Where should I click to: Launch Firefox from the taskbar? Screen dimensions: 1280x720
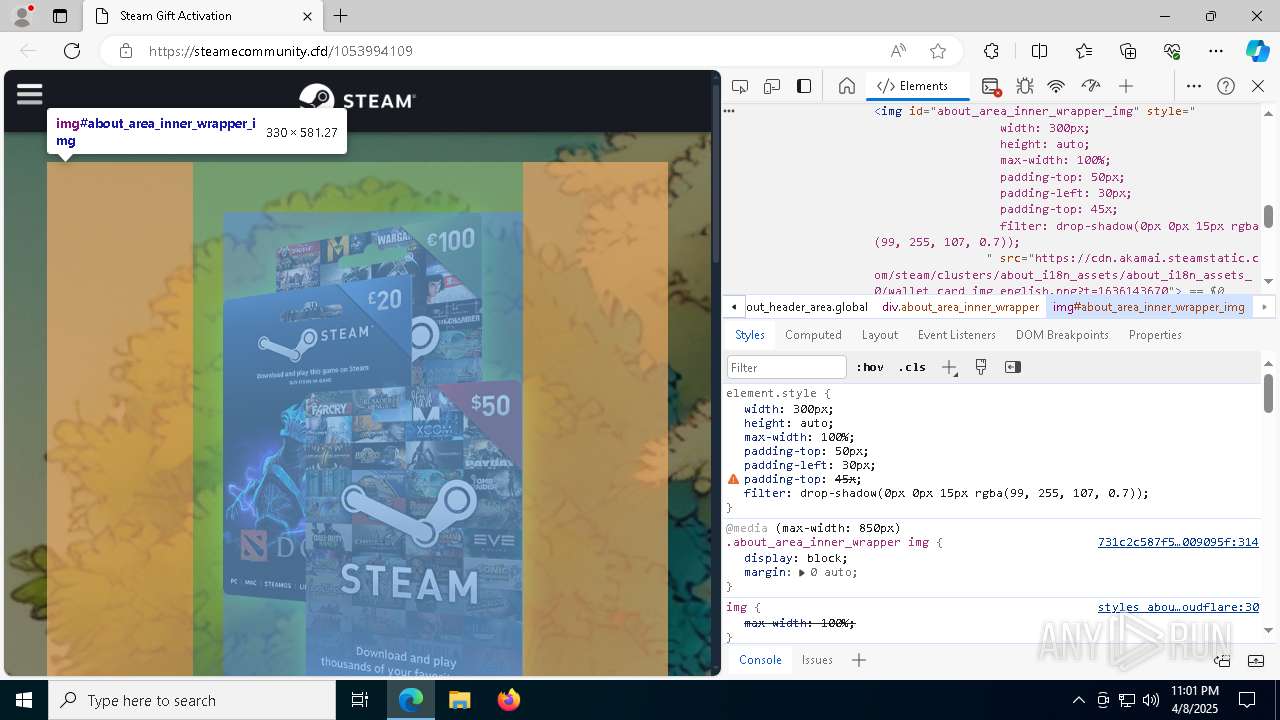[x=508, y=700]
